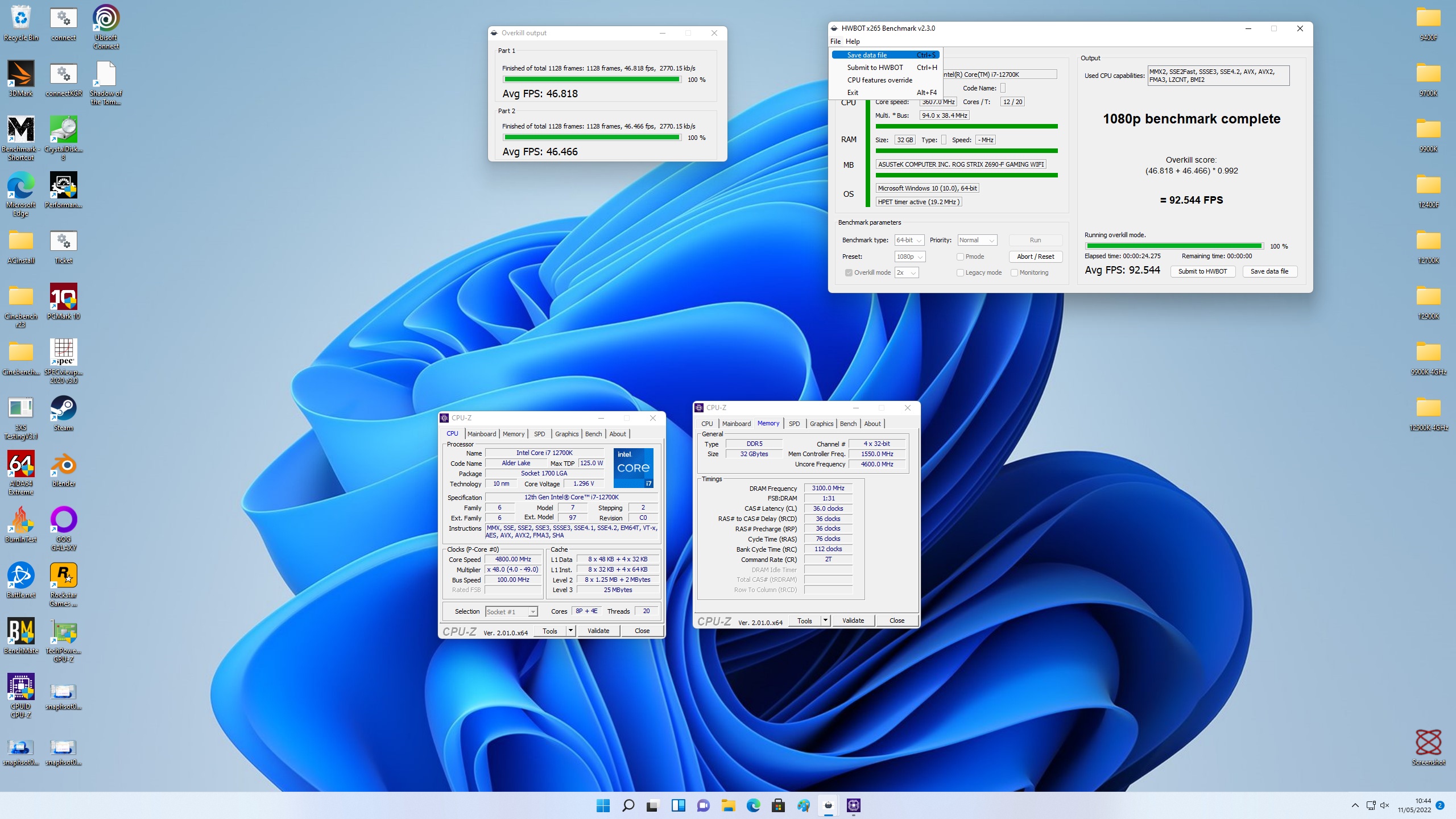The width and height of the screenshot is (1456, 819).
Task: Open the Benchmark type 64-bit dropdown
Action: pos(909,240)
